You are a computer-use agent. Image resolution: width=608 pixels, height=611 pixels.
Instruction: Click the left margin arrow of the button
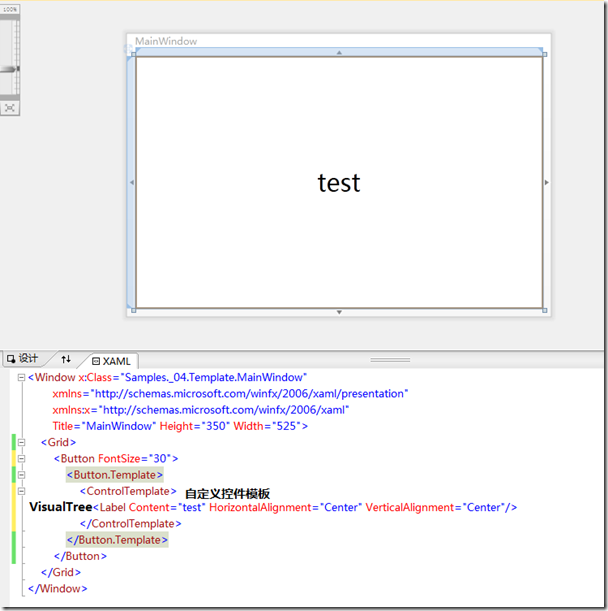(132, 182)
